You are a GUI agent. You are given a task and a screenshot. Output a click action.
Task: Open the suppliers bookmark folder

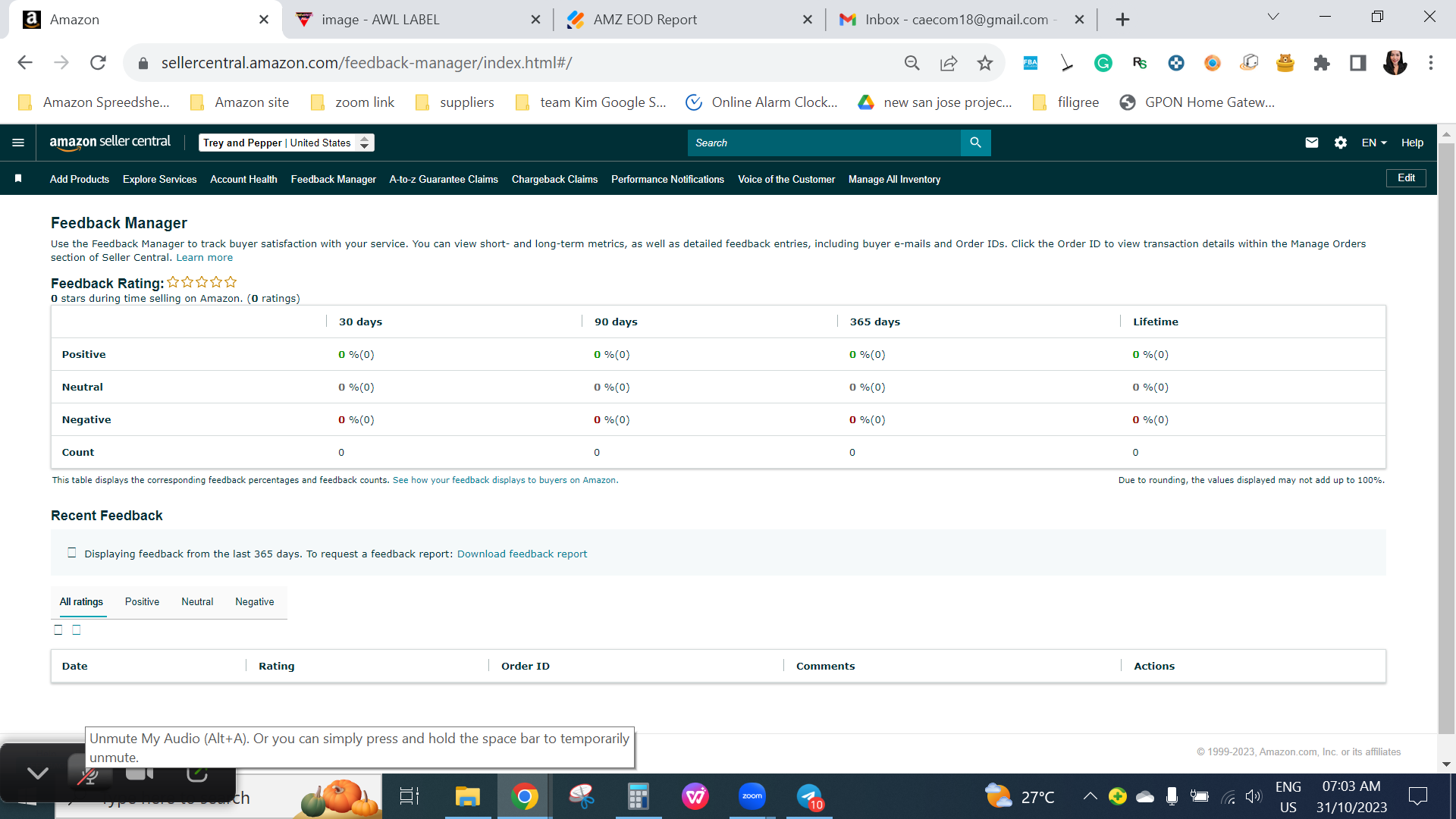[455, 102]
